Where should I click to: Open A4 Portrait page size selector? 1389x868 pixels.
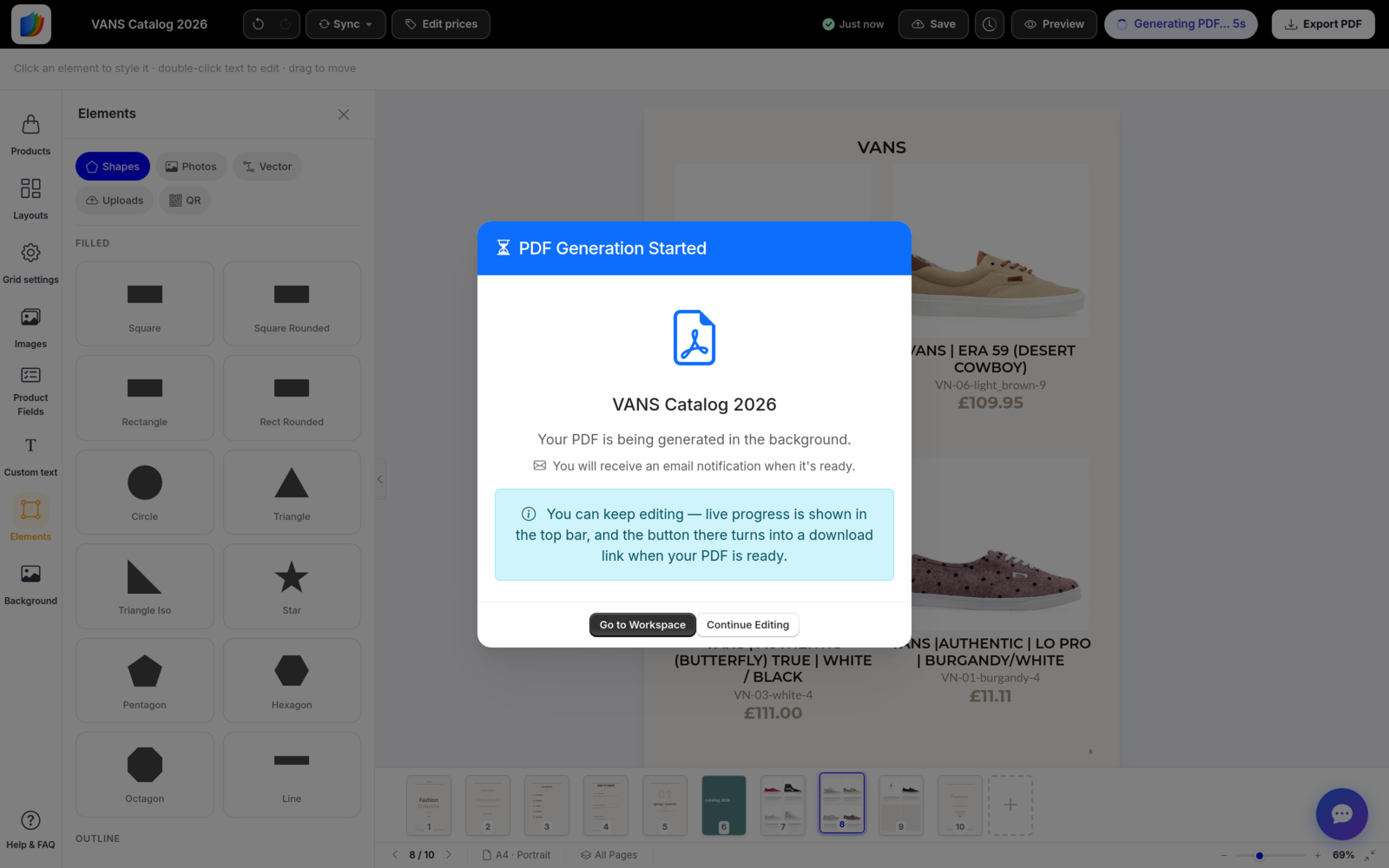point(517,855)
